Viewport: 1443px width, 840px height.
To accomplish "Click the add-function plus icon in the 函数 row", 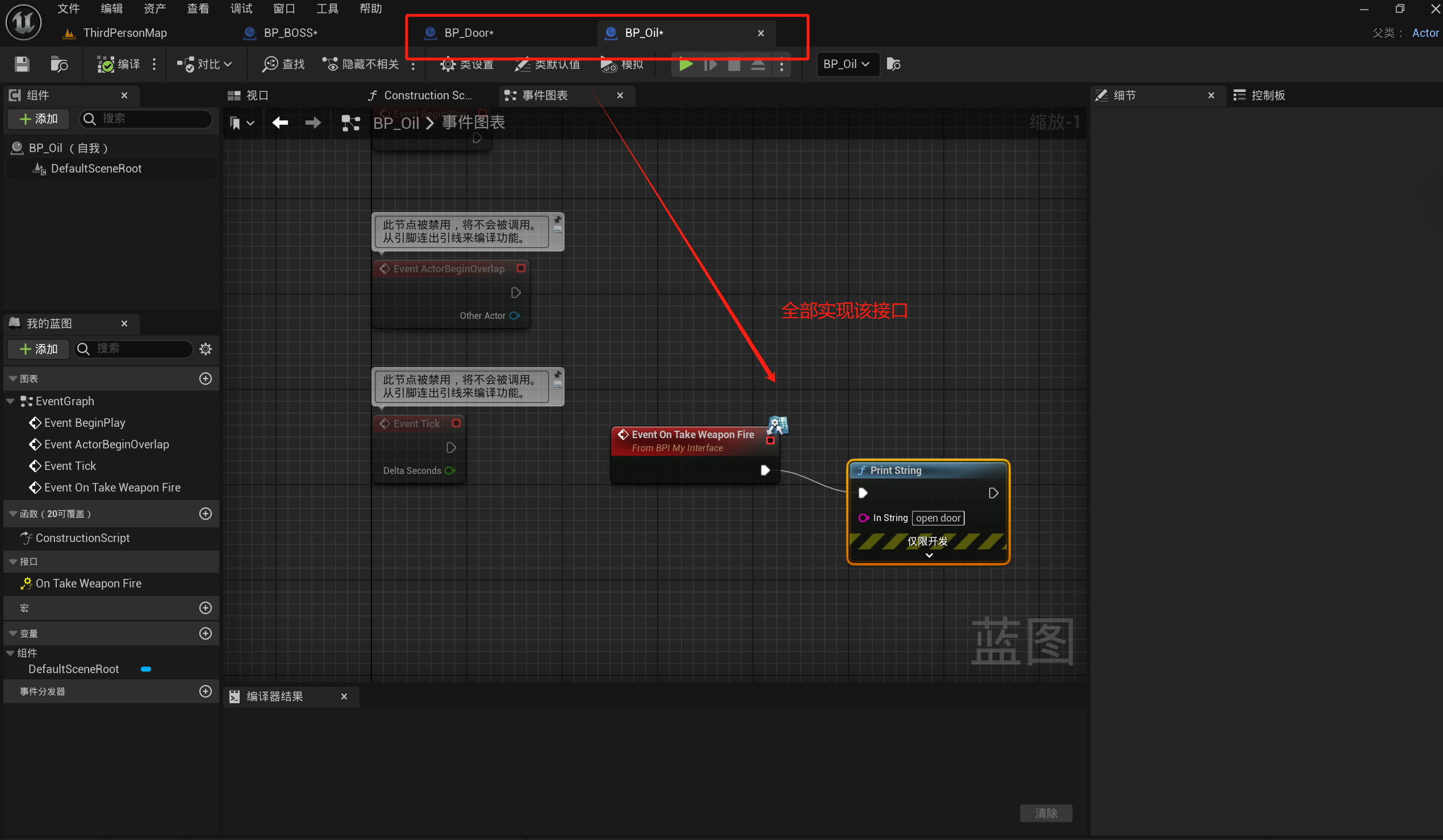I will [206, 513].
